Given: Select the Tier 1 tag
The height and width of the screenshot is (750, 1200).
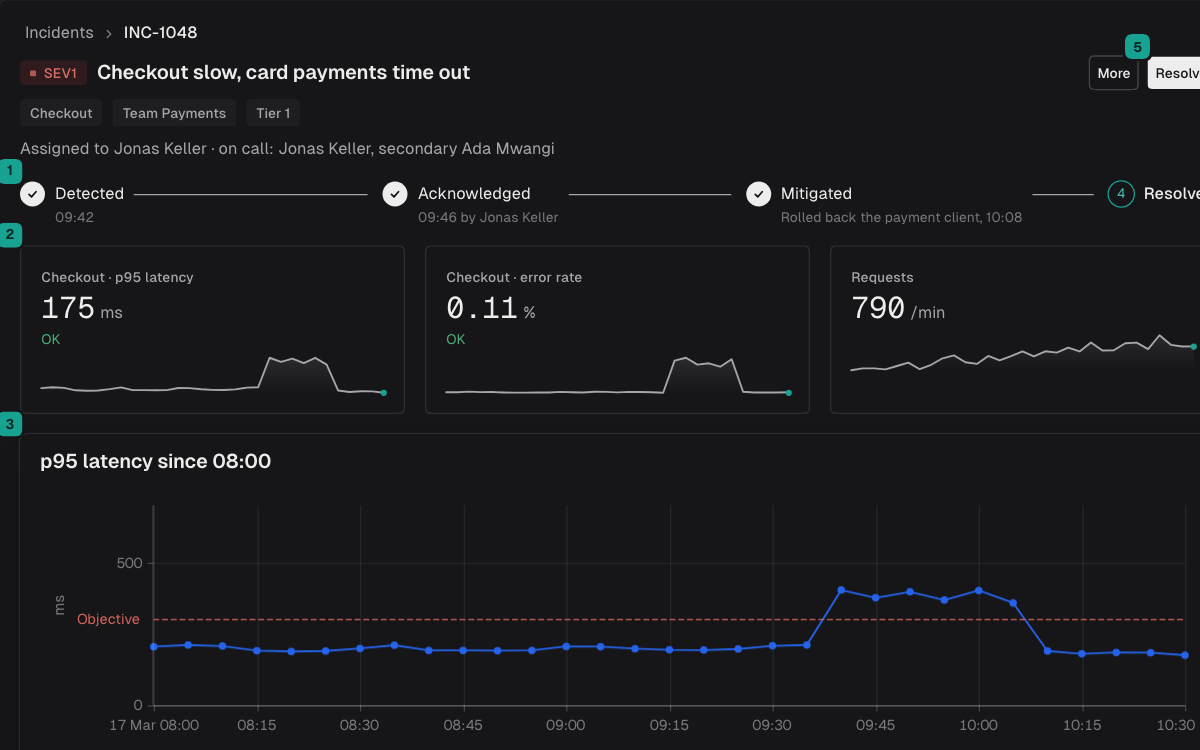Looking at the screenshot, I should [273, 113].
